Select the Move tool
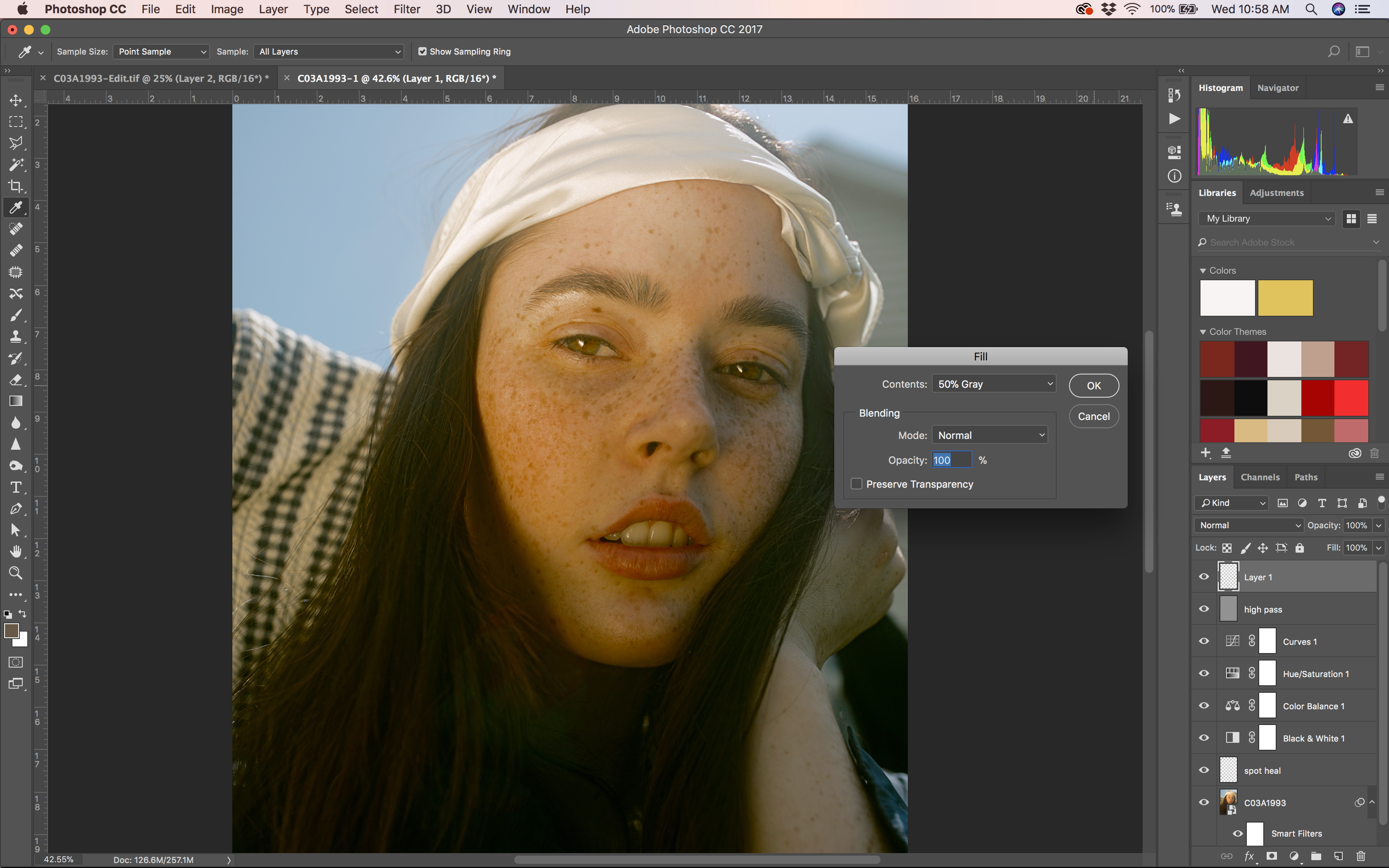Viewport: 1389px width, 868px height. pyautogui.click(x=16, y=100)
